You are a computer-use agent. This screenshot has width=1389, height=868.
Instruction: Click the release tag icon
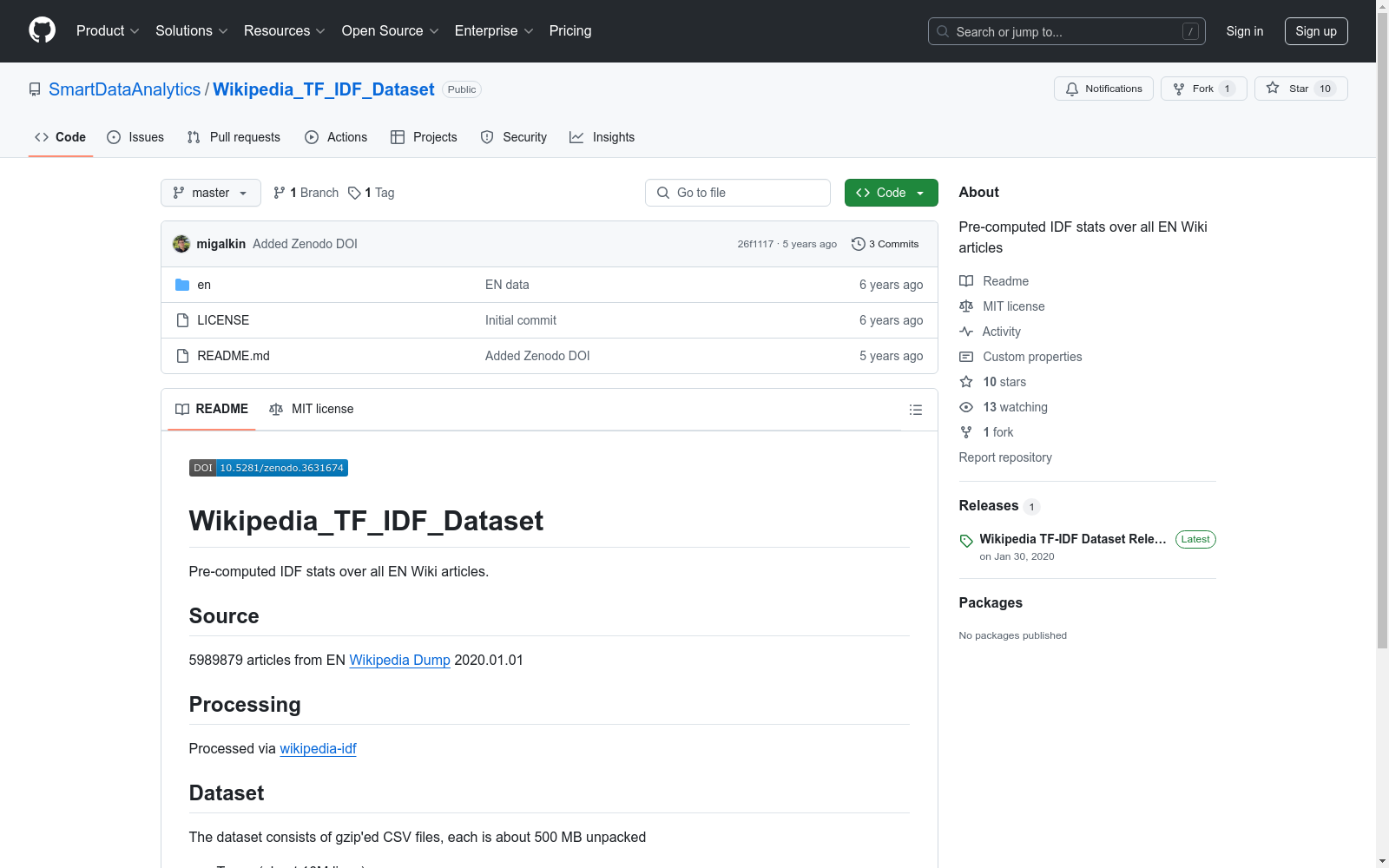(x=966, y=541)
